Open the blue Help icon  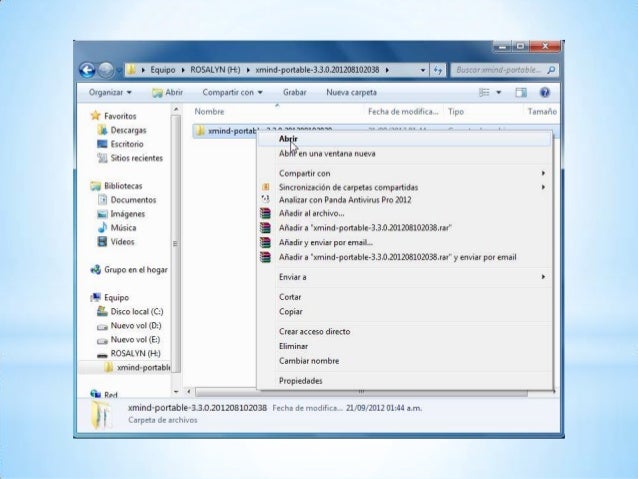[545, 92]
